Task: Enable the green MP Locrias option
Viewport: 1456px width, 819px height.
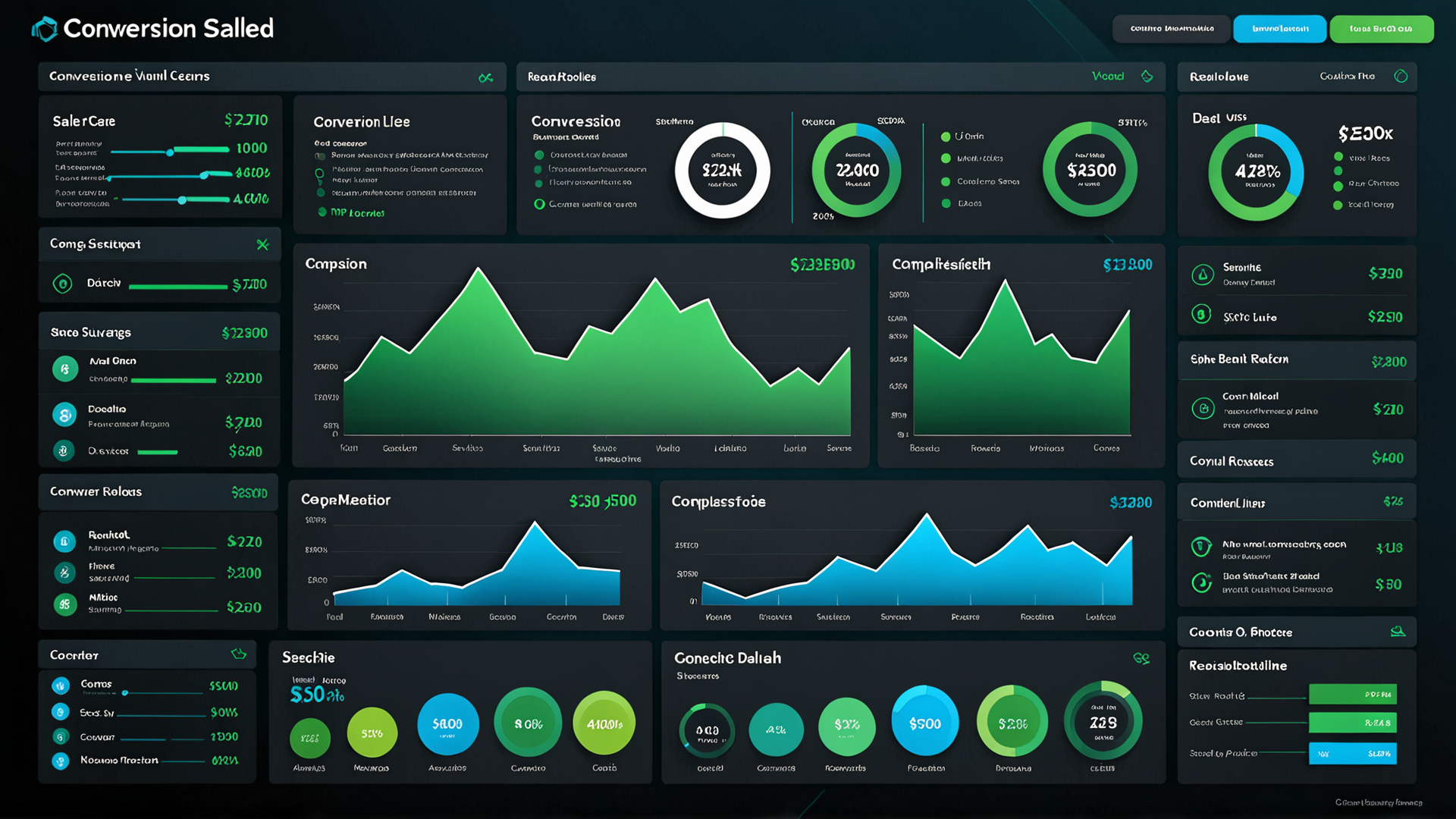Action: [324, 213]
